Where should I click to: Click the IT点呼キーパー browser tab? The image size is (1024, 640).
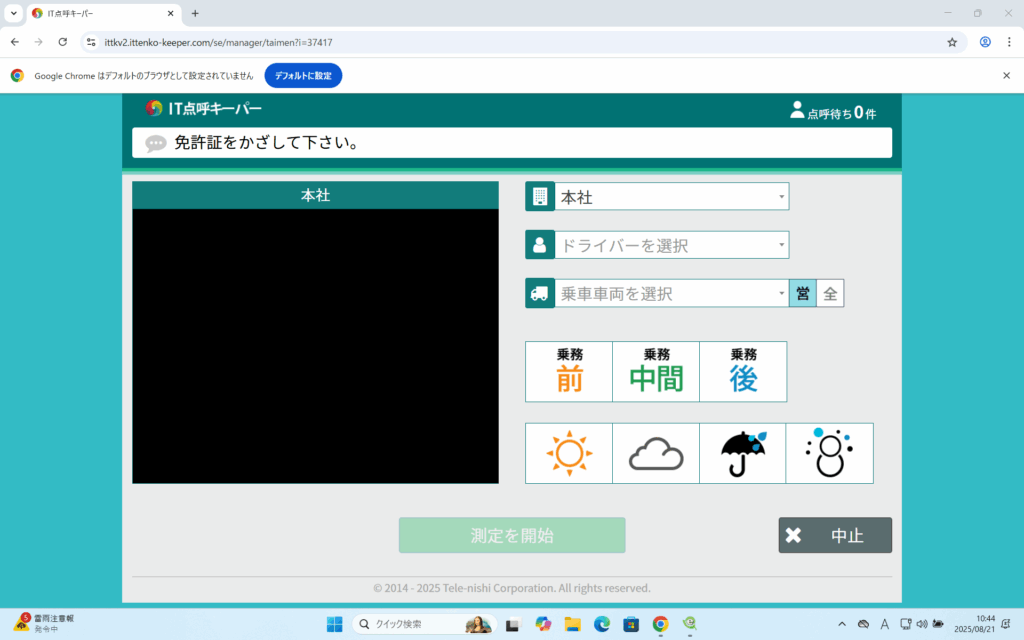point(100,13)
